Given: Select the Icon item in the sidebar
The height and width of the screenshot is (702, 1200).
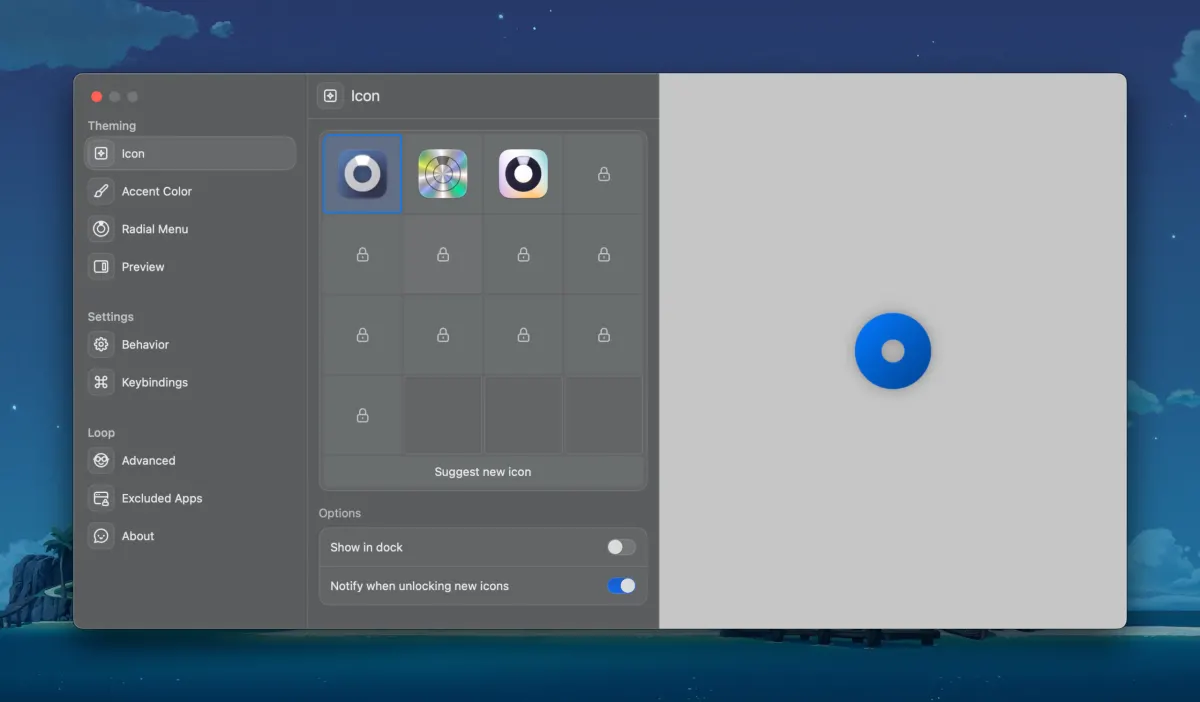Looking at the screenshot, I should (190, 154).
